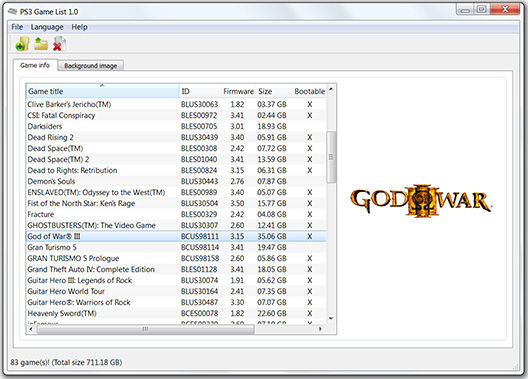Select the Fracture game row
The image size is (528, 379).
176,214
